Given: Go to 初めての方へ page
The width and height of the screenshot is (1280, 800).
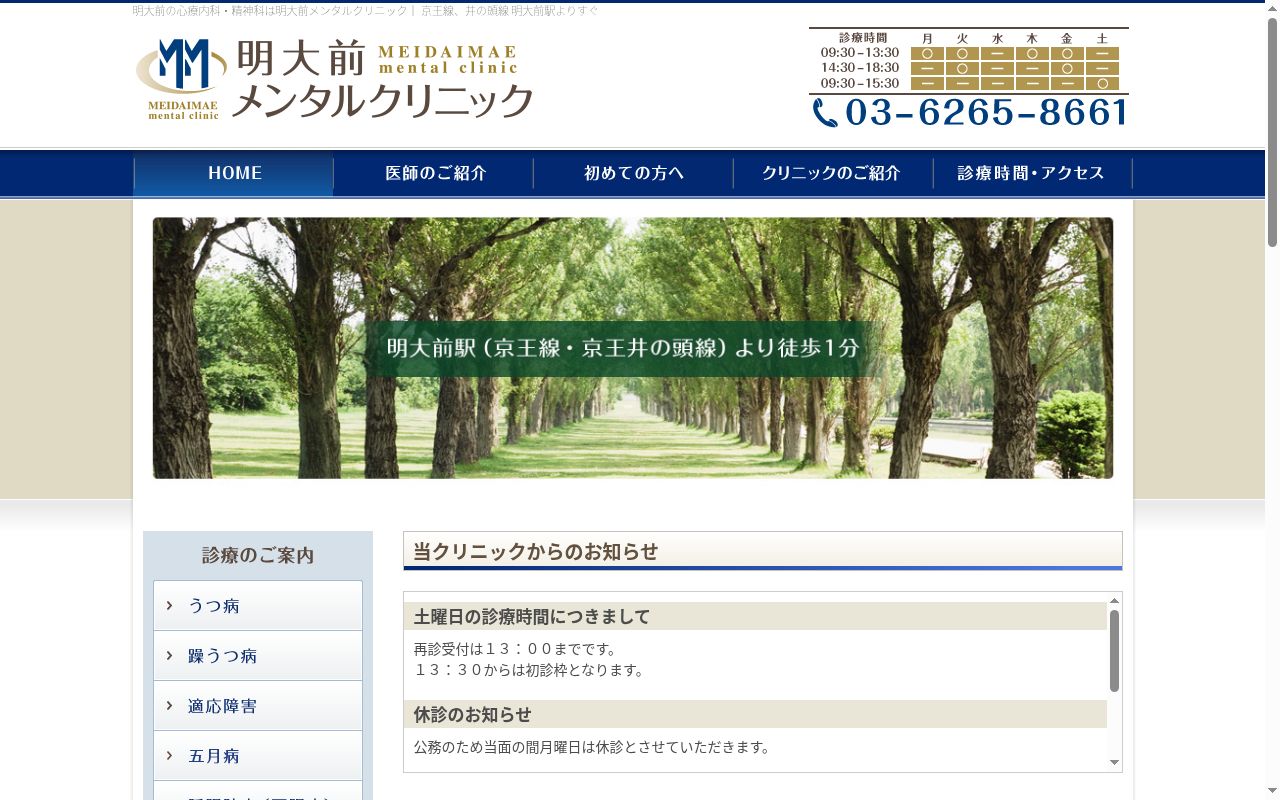Looking at the screenshot, I should pos(634,173).
